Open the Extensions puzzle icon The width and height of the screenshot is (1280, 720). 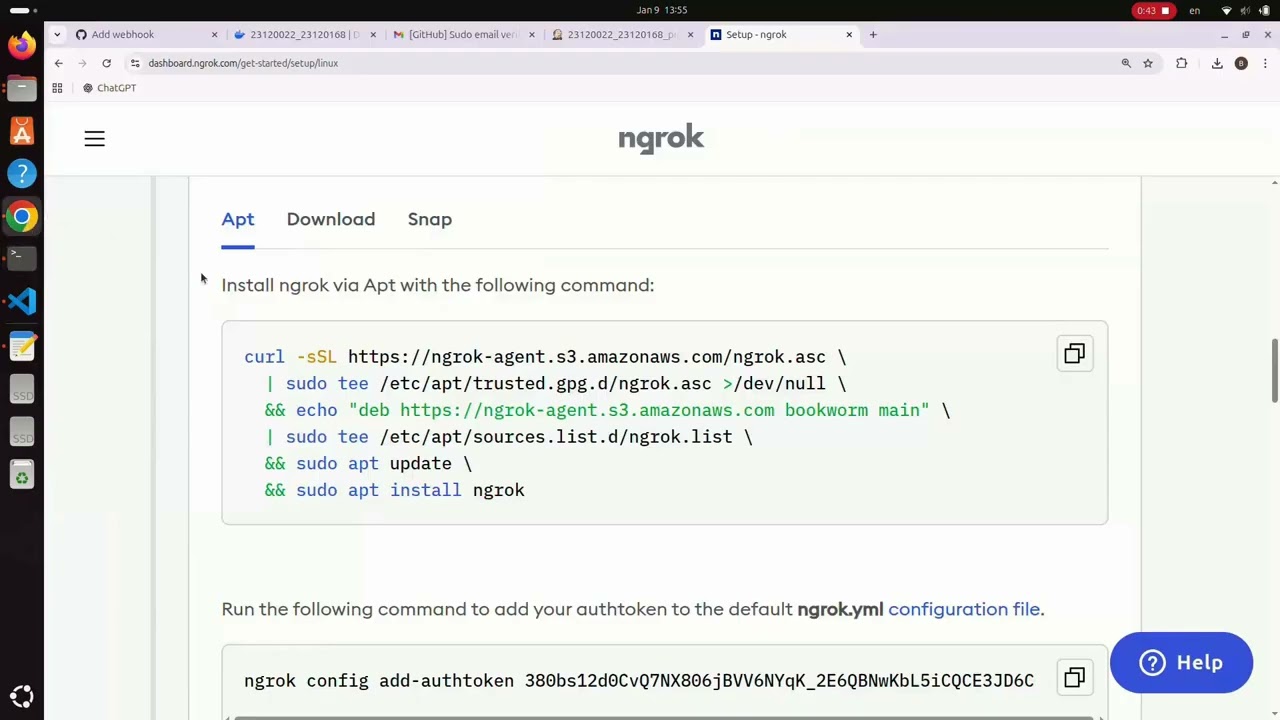pos(1182,63)
